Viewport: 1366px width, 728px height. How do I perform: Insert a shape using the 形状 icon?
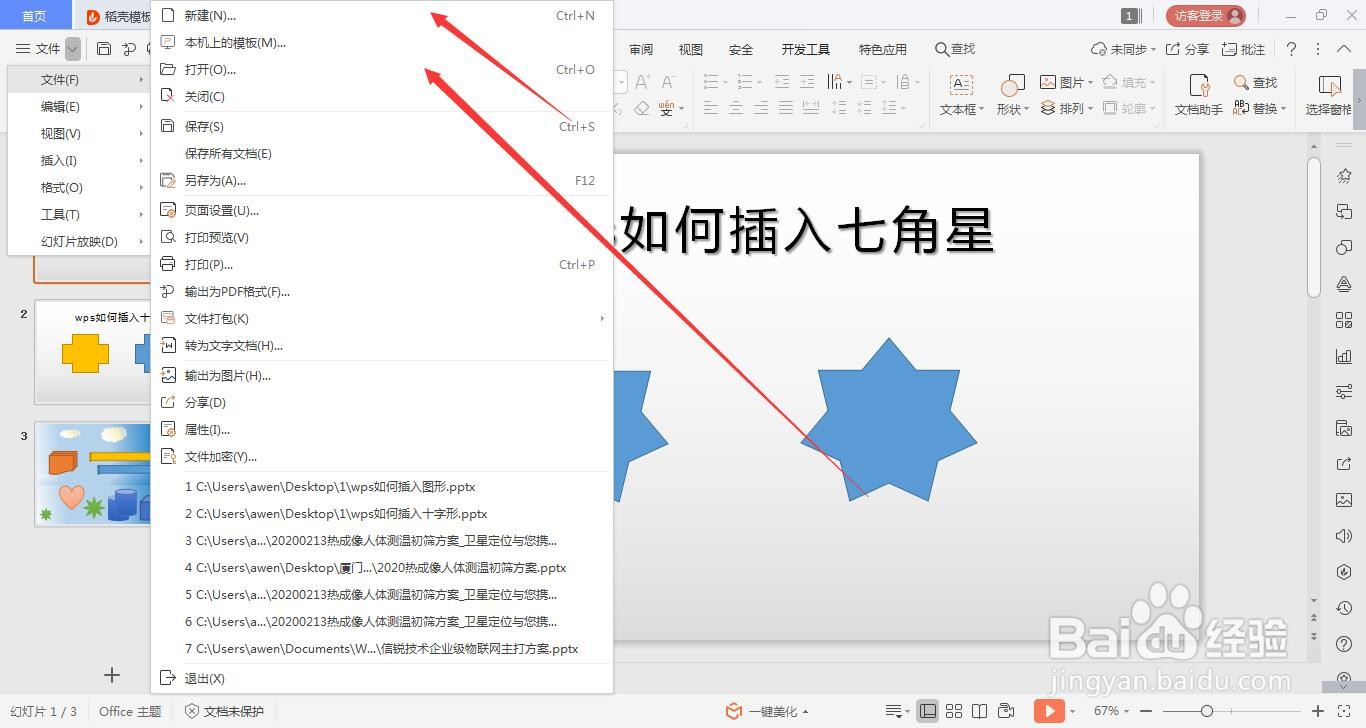[x=1011, y=82]
